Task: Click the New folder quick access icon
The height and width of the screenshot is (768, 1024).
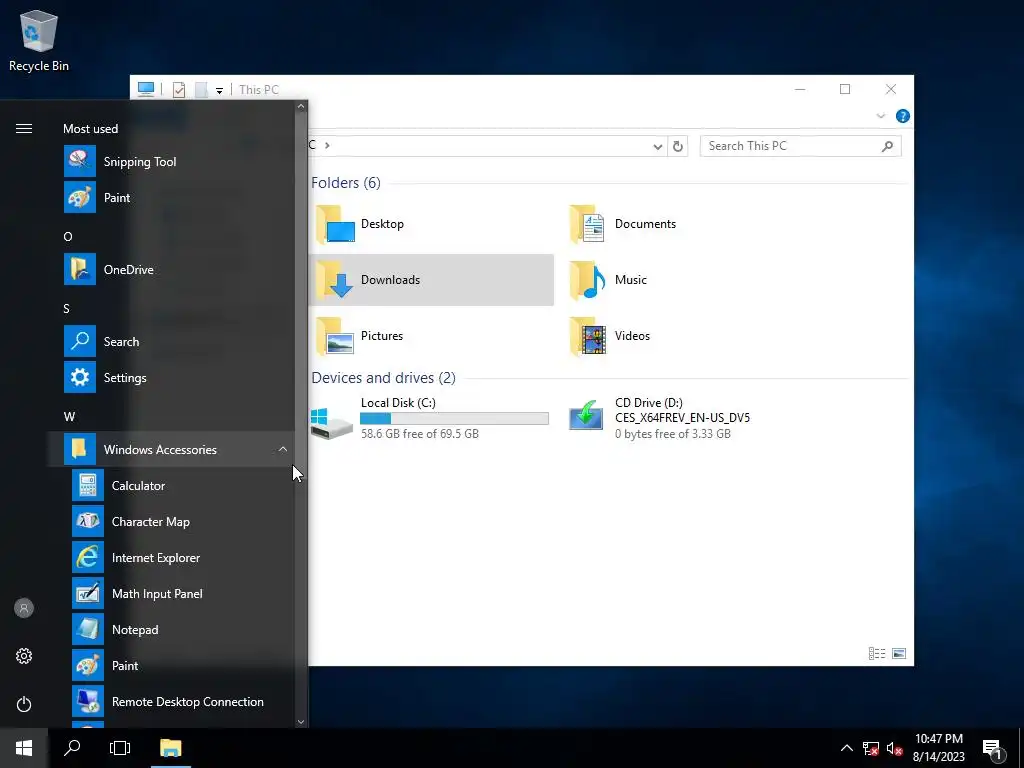Action: (201, 90)
